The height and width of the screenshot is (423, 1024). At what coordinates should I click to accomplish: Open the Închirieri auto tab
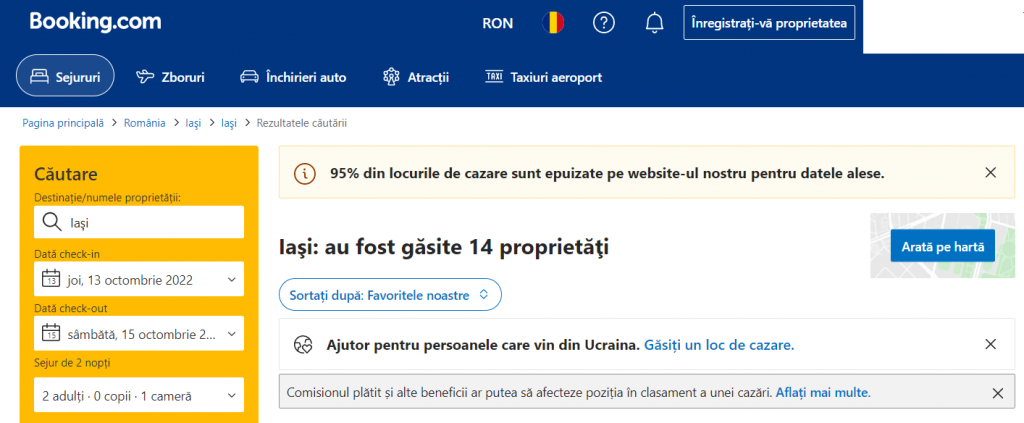pos(293,78)
